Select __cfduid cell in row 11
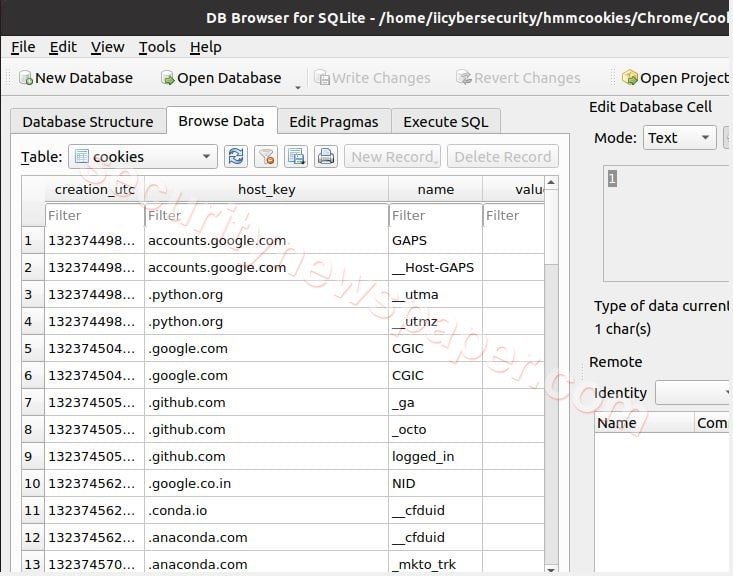Image resolution: width=733 pixels, height=576 pixels. click(435, 510)
